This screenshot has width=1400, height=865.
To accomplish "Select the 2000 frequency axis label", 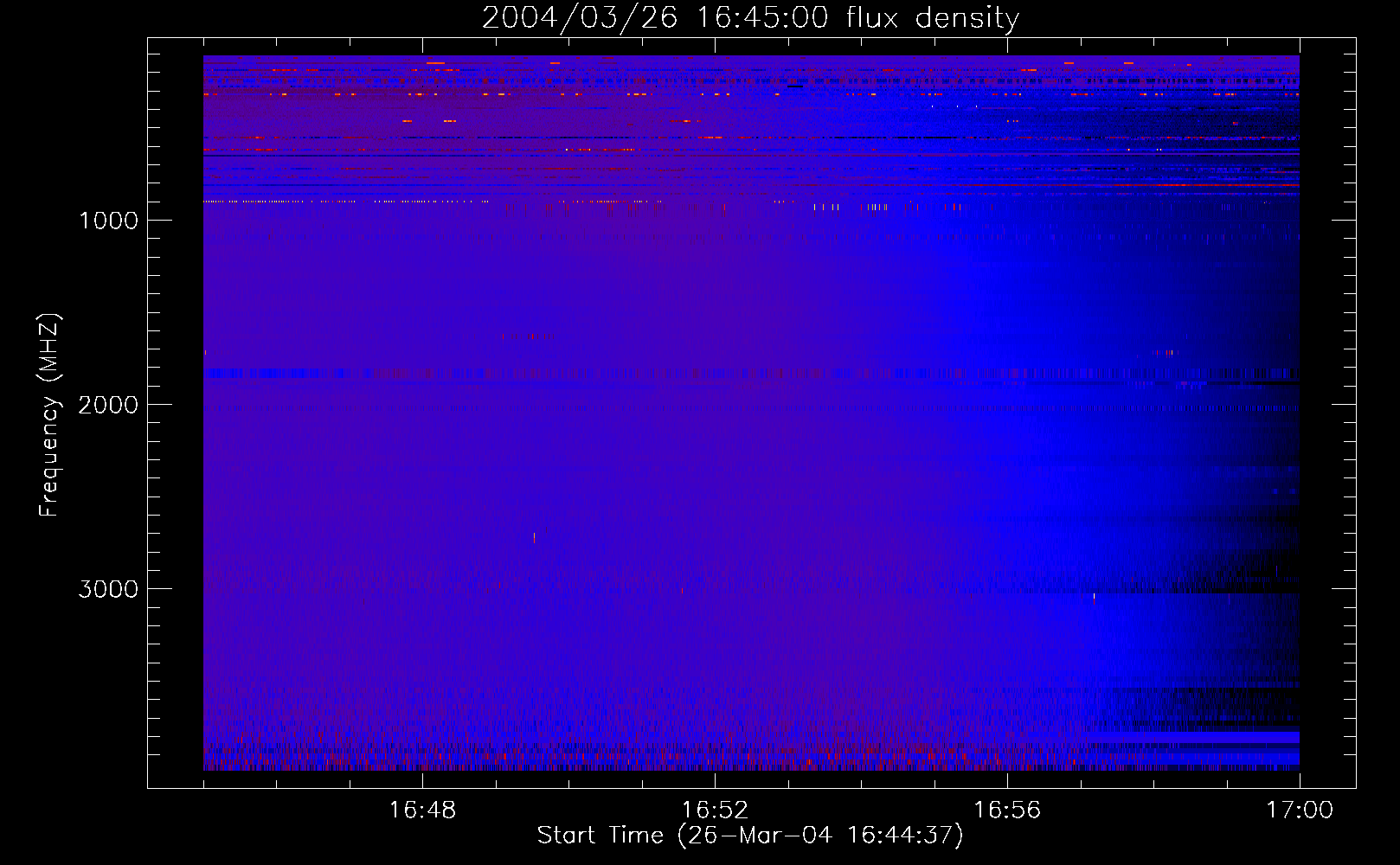I will pos(108,405).
